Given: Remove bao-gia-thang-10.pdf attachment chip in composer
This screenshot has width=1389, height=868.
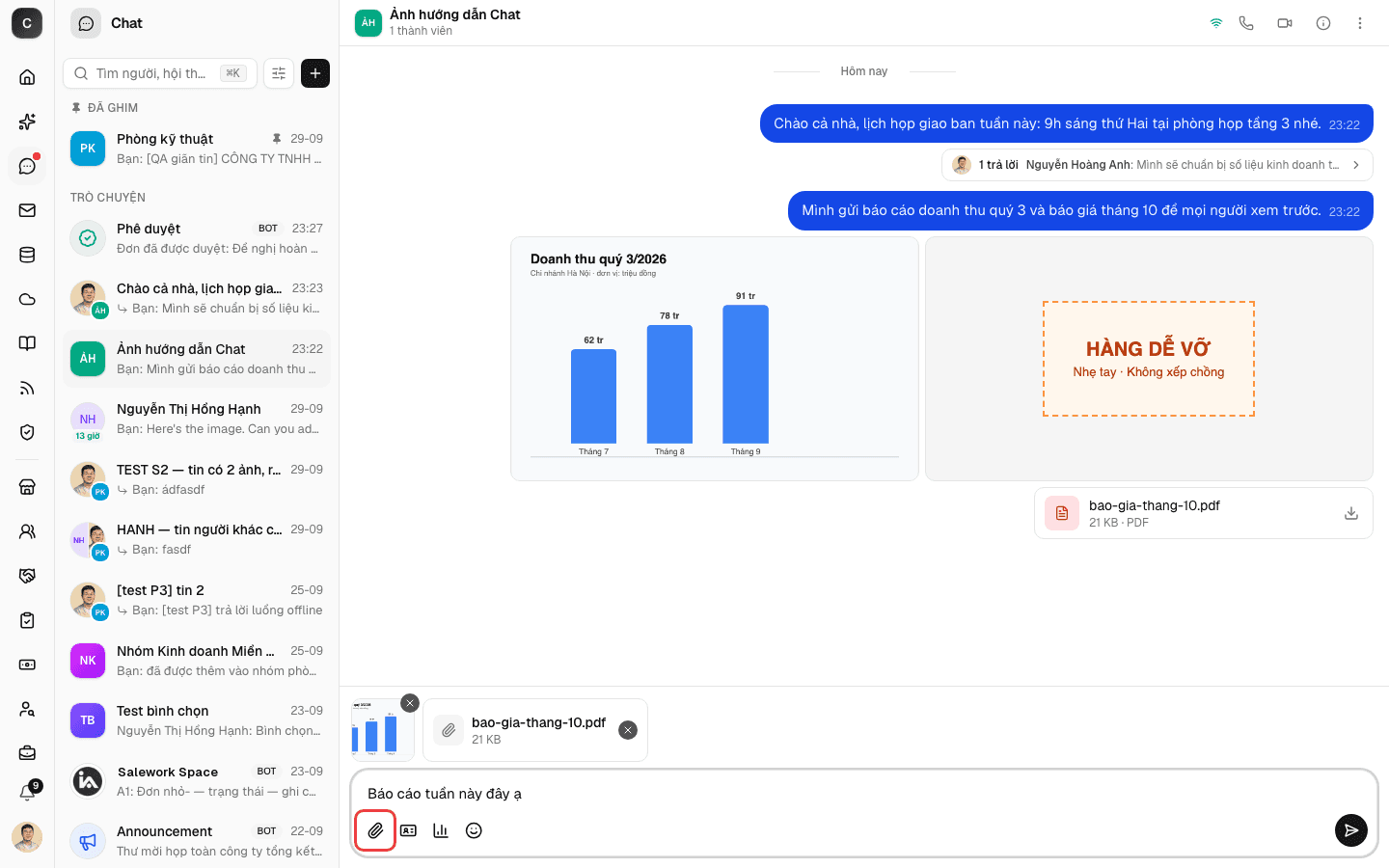Looking at the screenshot, I should click(628, 730).
